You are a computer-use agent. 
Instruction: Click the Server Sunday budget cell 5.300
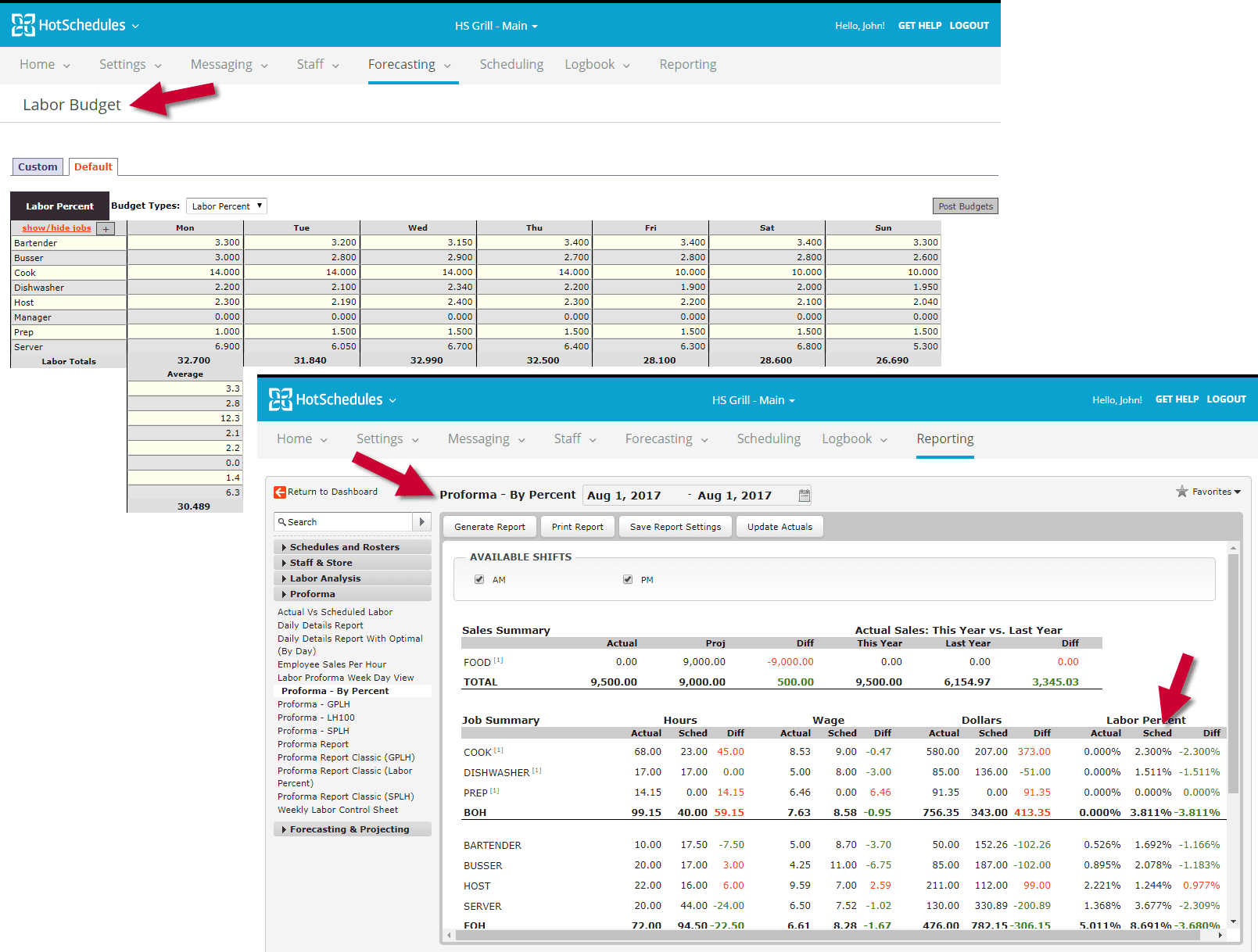pos(883,347)
